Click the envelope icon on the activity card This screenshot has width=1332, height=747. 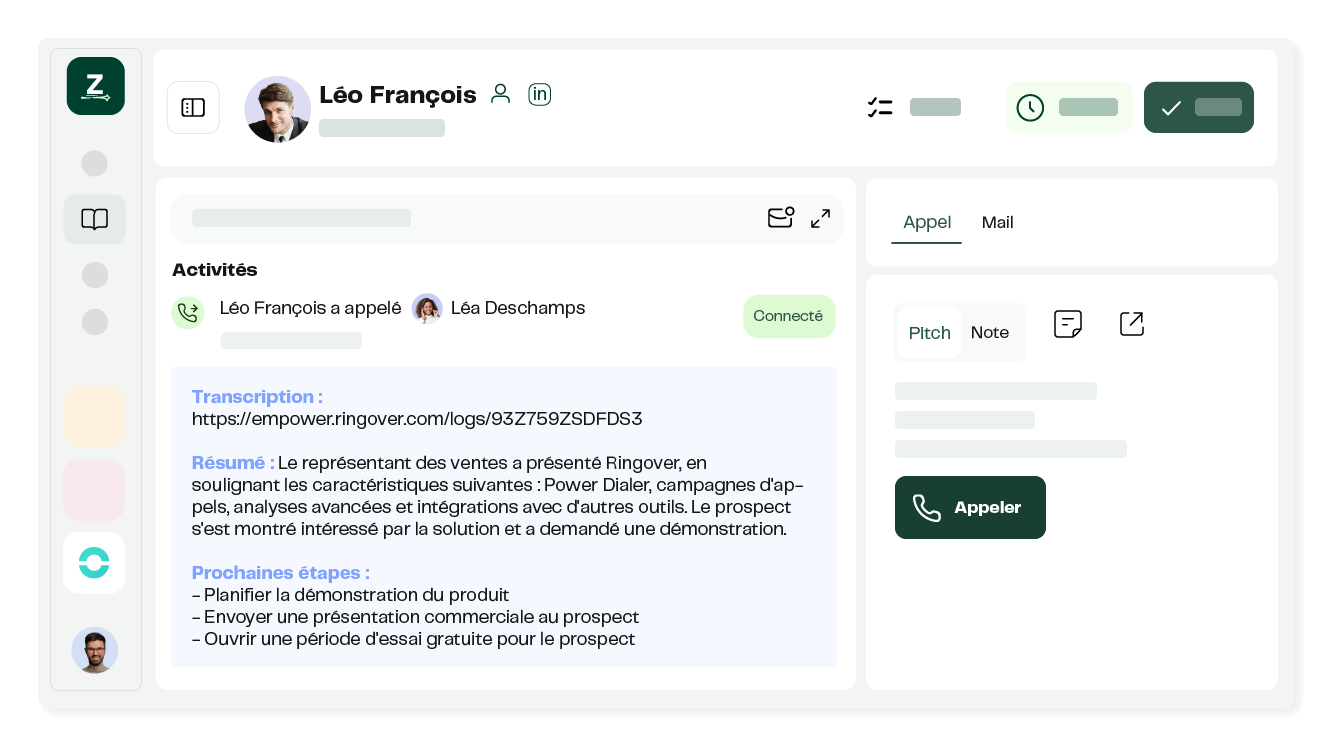[x=781, y=217]
